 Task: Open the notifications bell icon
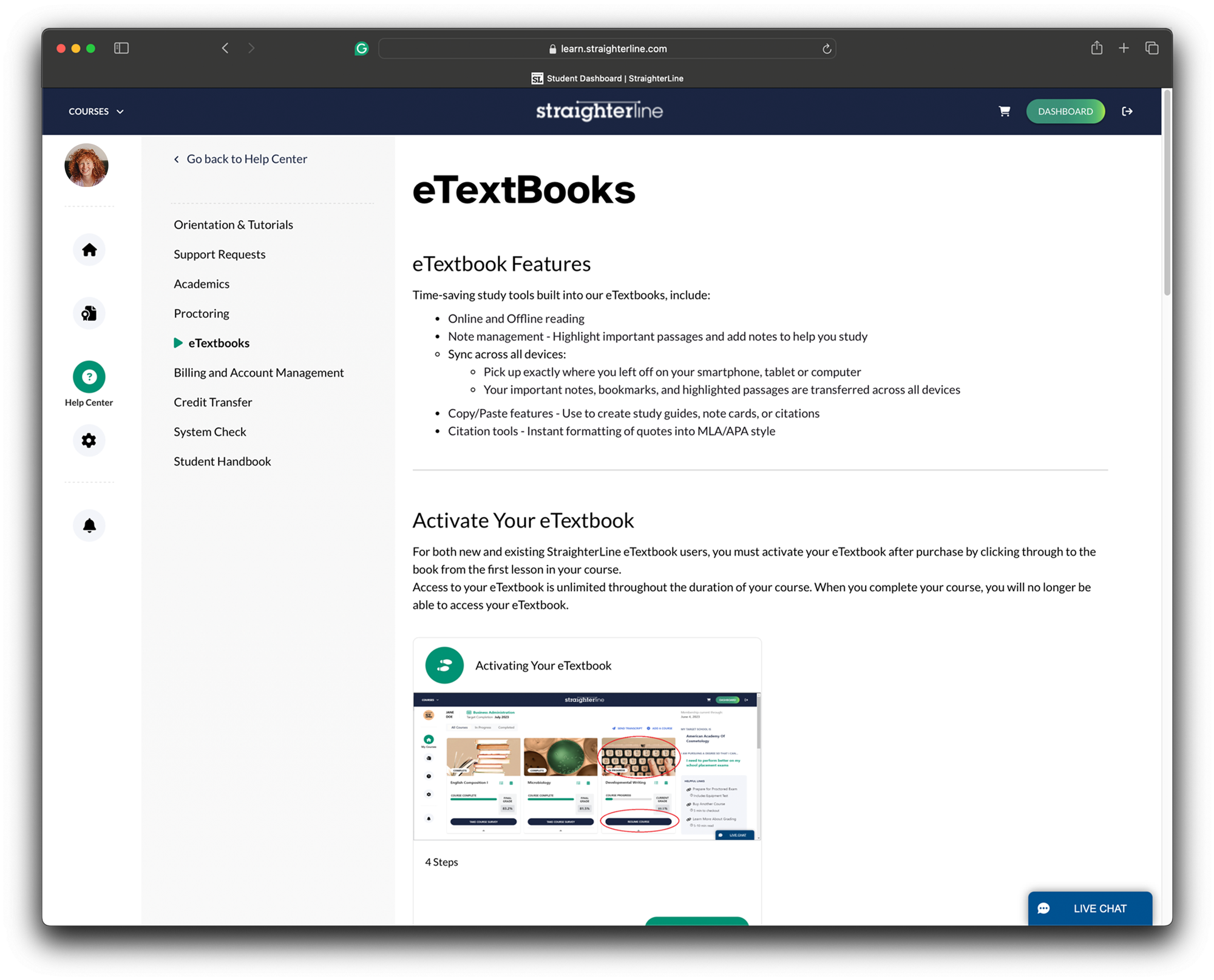[x=89, y=525]
